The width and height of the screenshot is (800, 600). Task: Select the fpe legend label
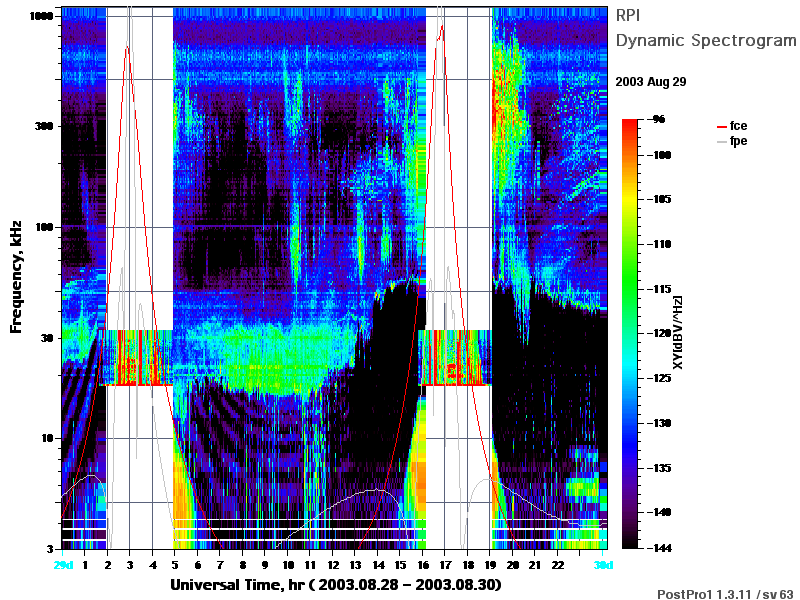tap(738, 141)
